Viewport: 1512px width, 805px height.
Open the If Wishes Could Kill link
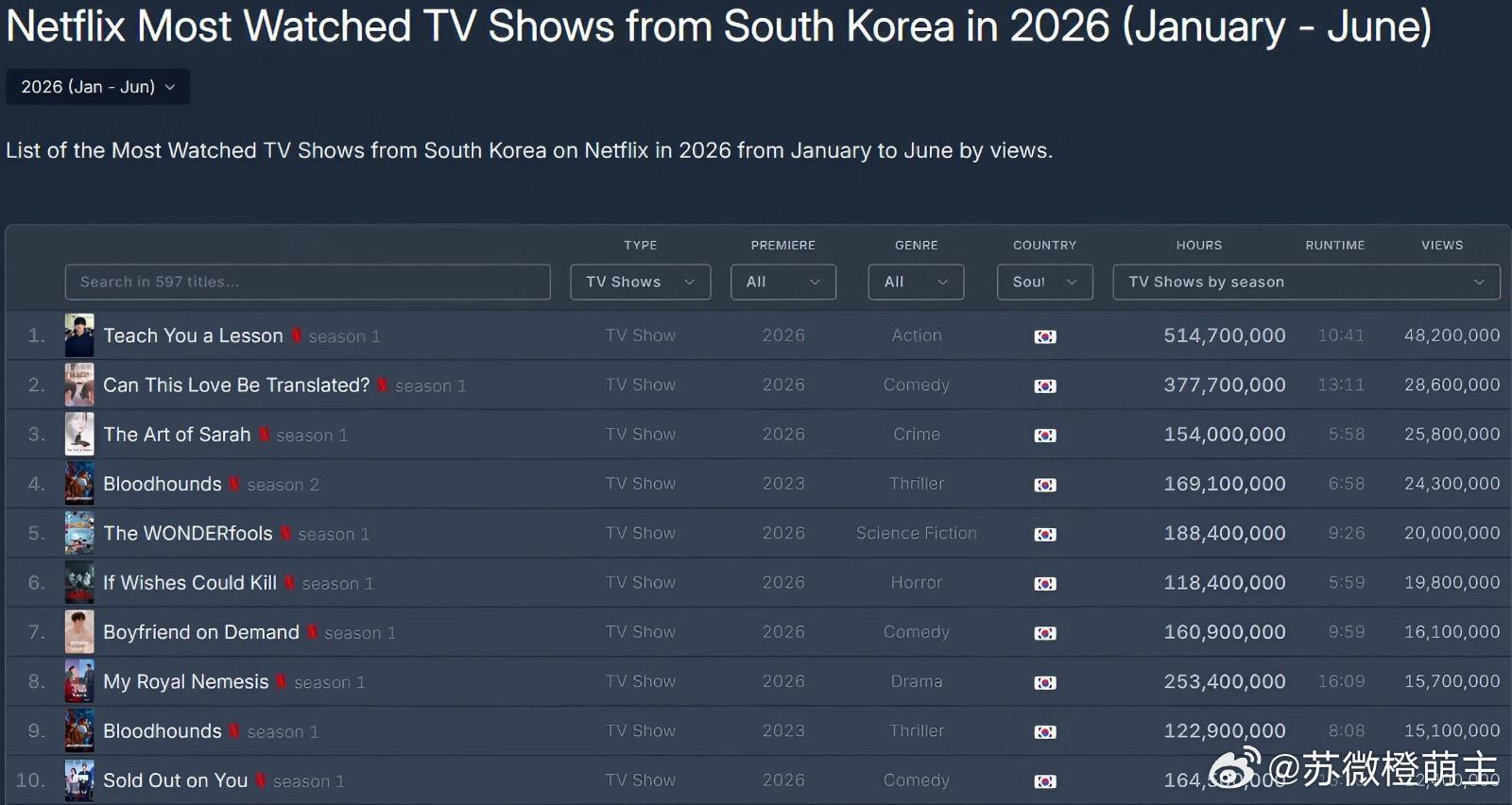(190, 583)
